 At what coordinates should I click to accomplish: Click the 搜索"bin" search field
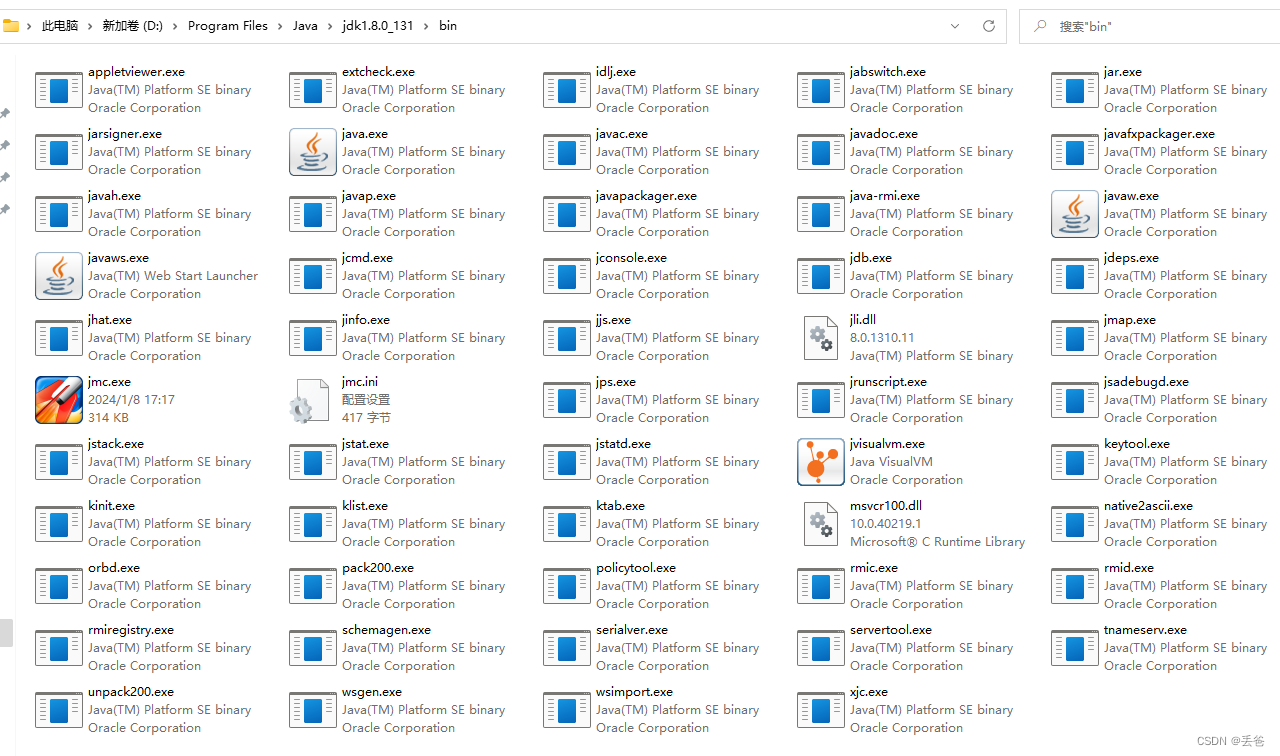pyautogui.click(x=1149, y=26)
